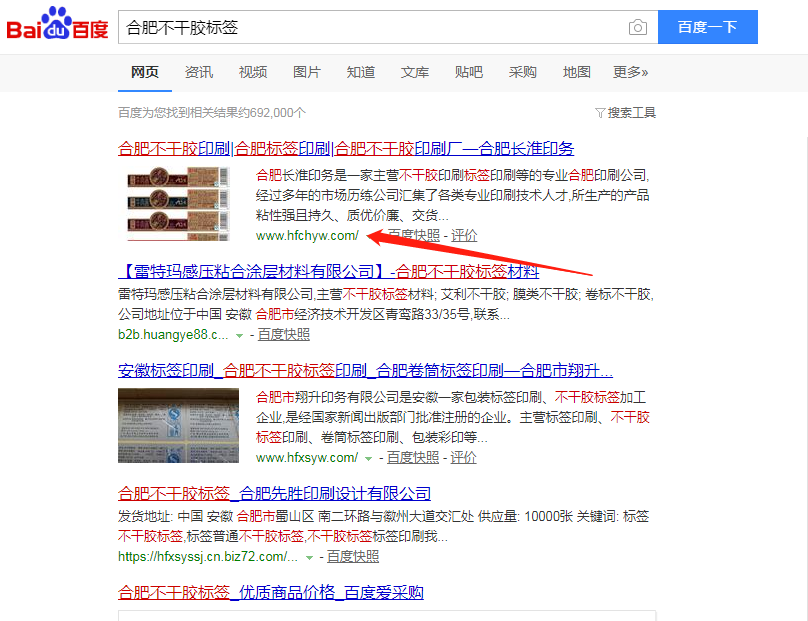
Task: Open the 百度爱采购 result link
Action: pos(271,592)
